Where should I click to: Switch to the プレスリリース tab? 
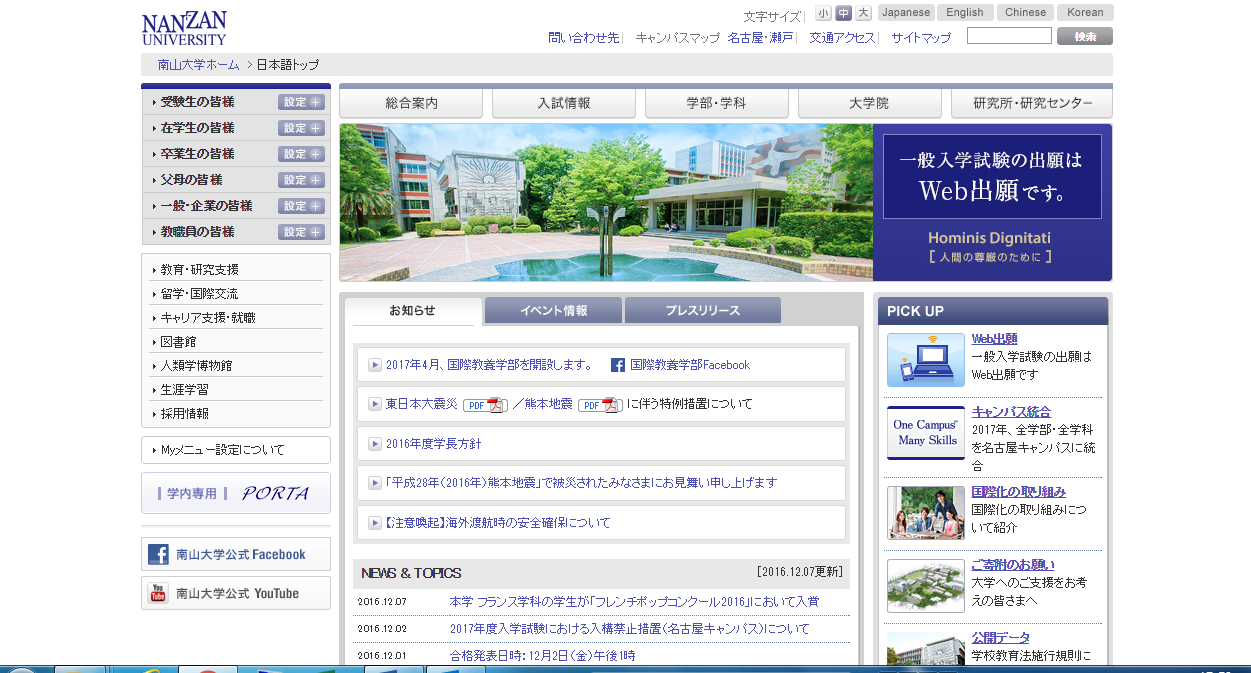click(x=703, y=311)
